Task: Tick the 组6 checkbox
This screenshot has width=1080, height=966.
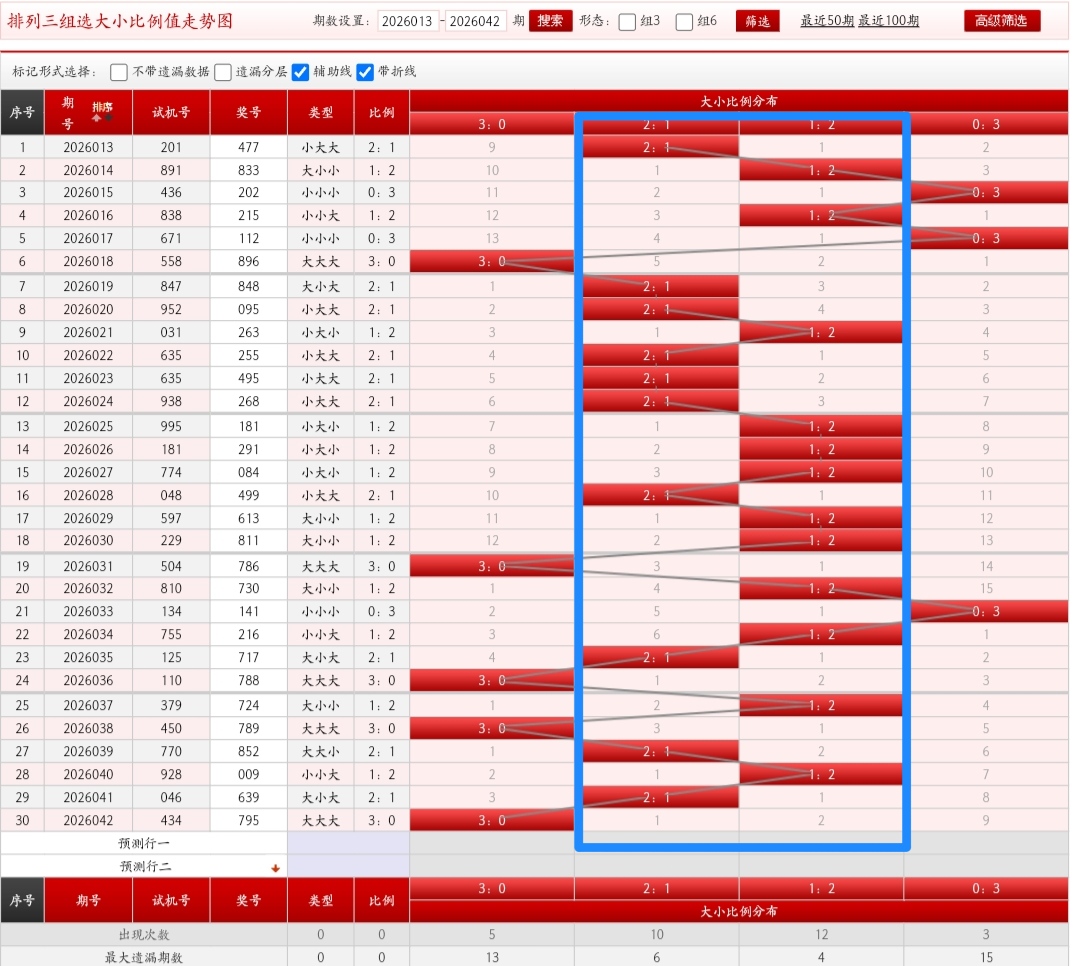Action: [684, 22]
